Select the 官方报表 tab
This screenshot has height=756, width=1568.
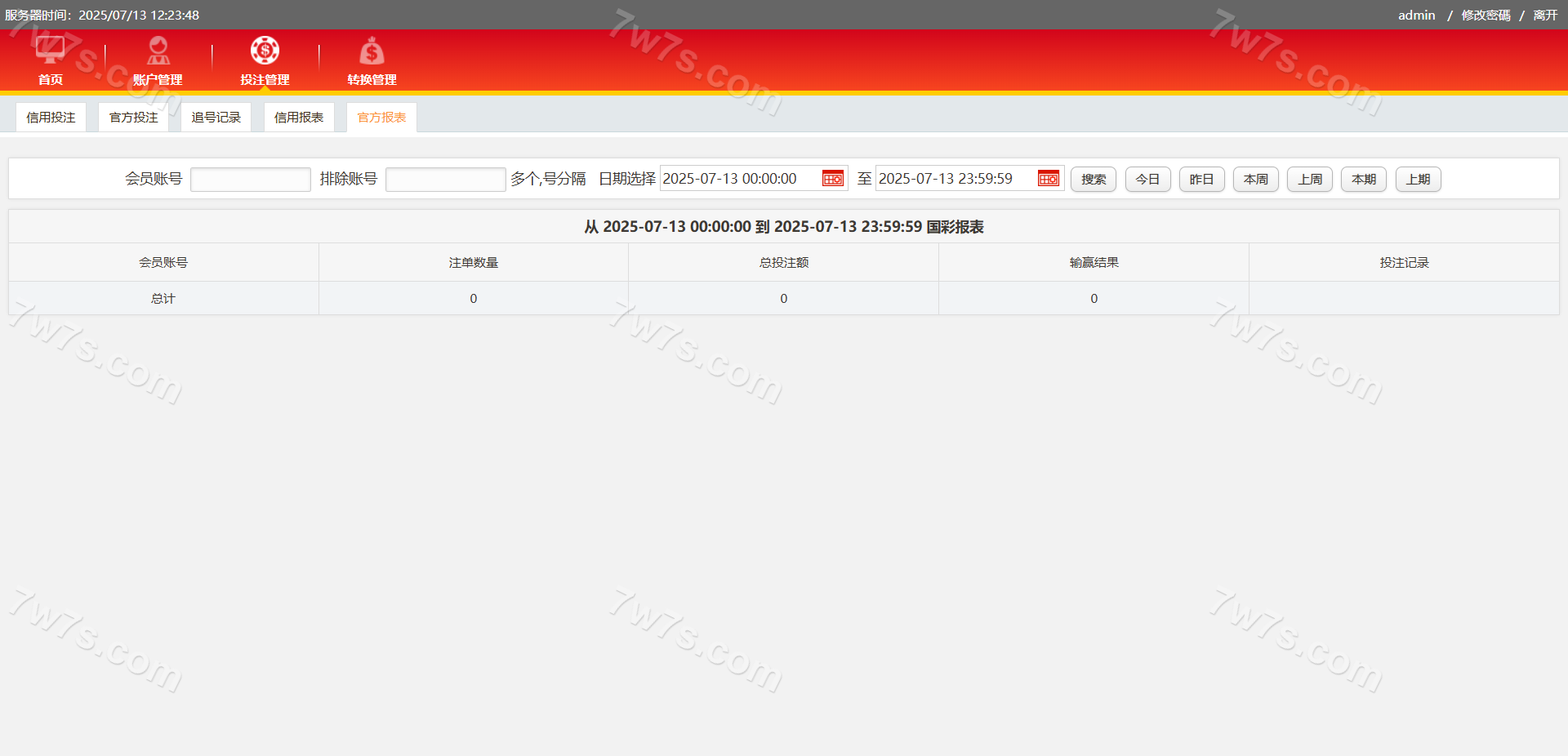[381, 118]
